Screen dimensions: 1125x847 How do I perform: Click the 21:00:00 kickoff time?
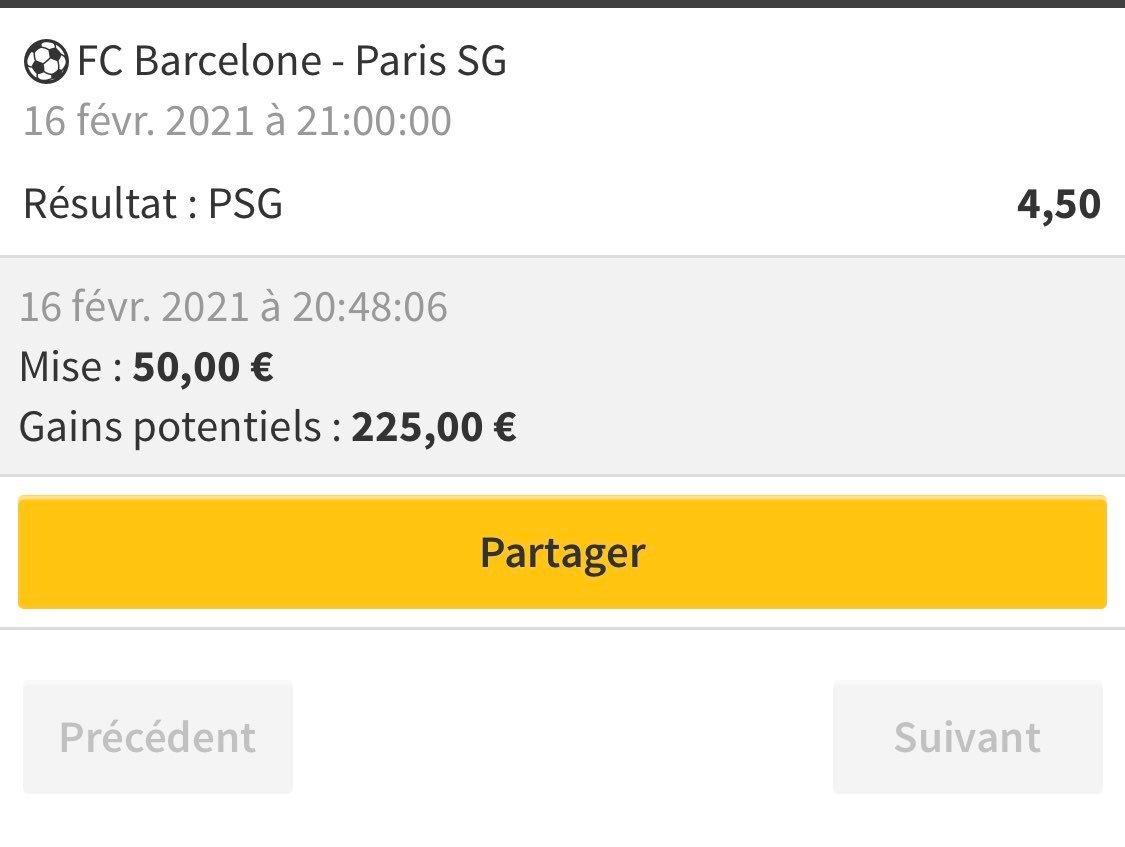370,122
